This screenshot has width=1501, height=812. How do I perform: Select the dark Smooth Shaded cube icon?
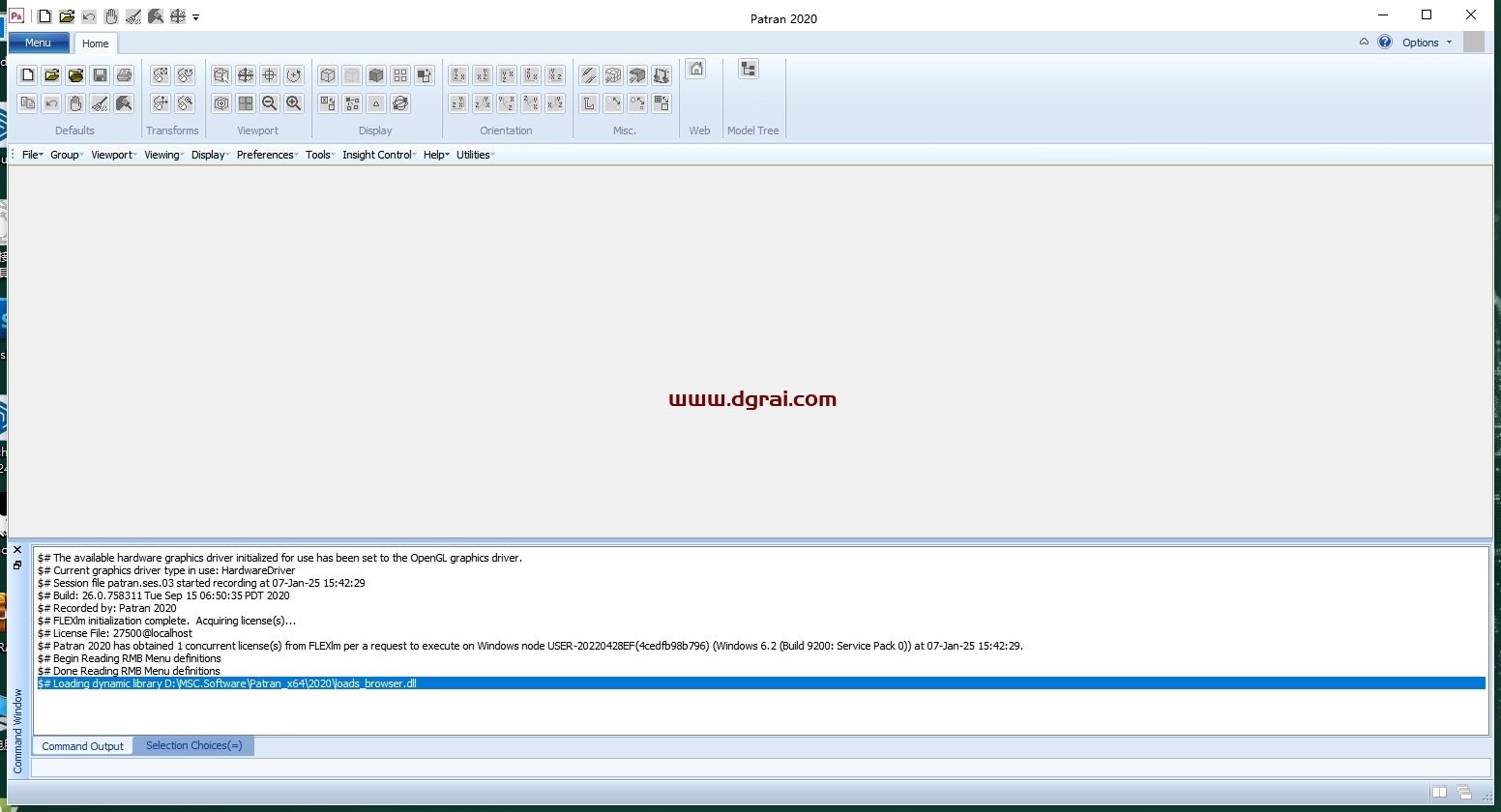point(376,75)
